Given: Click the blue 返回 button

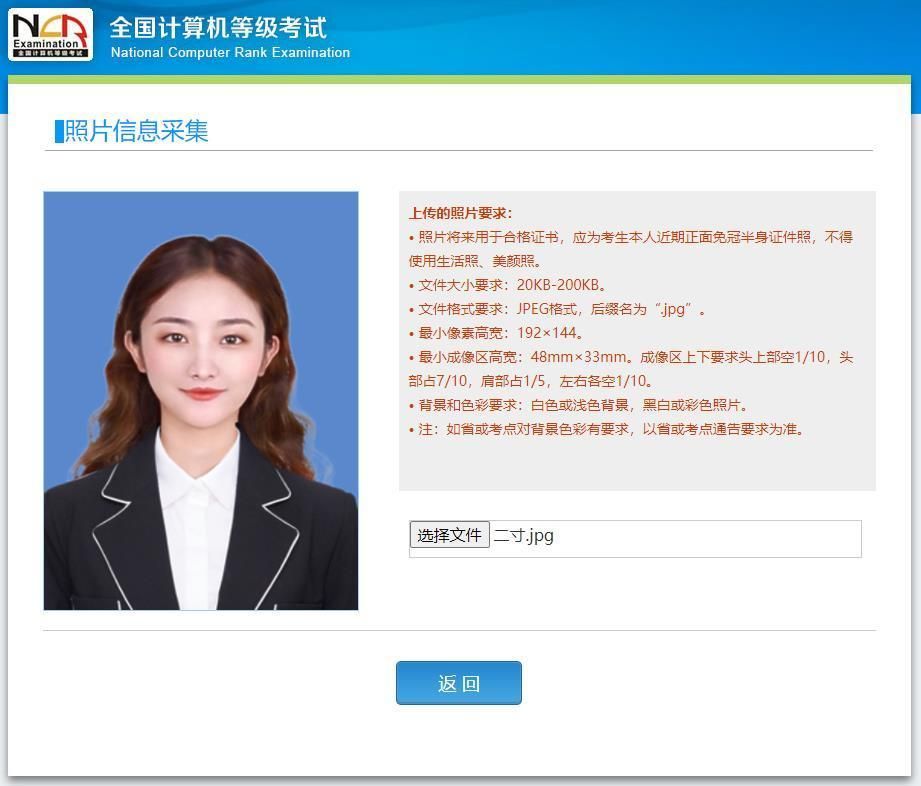Looking at the screenshot, I should (x=459, y=682).
